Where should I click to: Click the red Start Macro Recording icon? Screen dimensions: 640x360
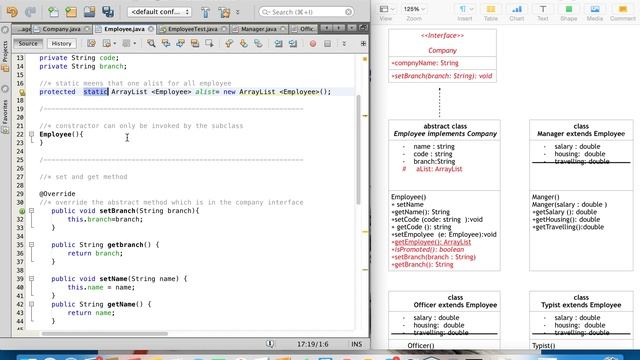pyautogui.click(x=313, y=43)
